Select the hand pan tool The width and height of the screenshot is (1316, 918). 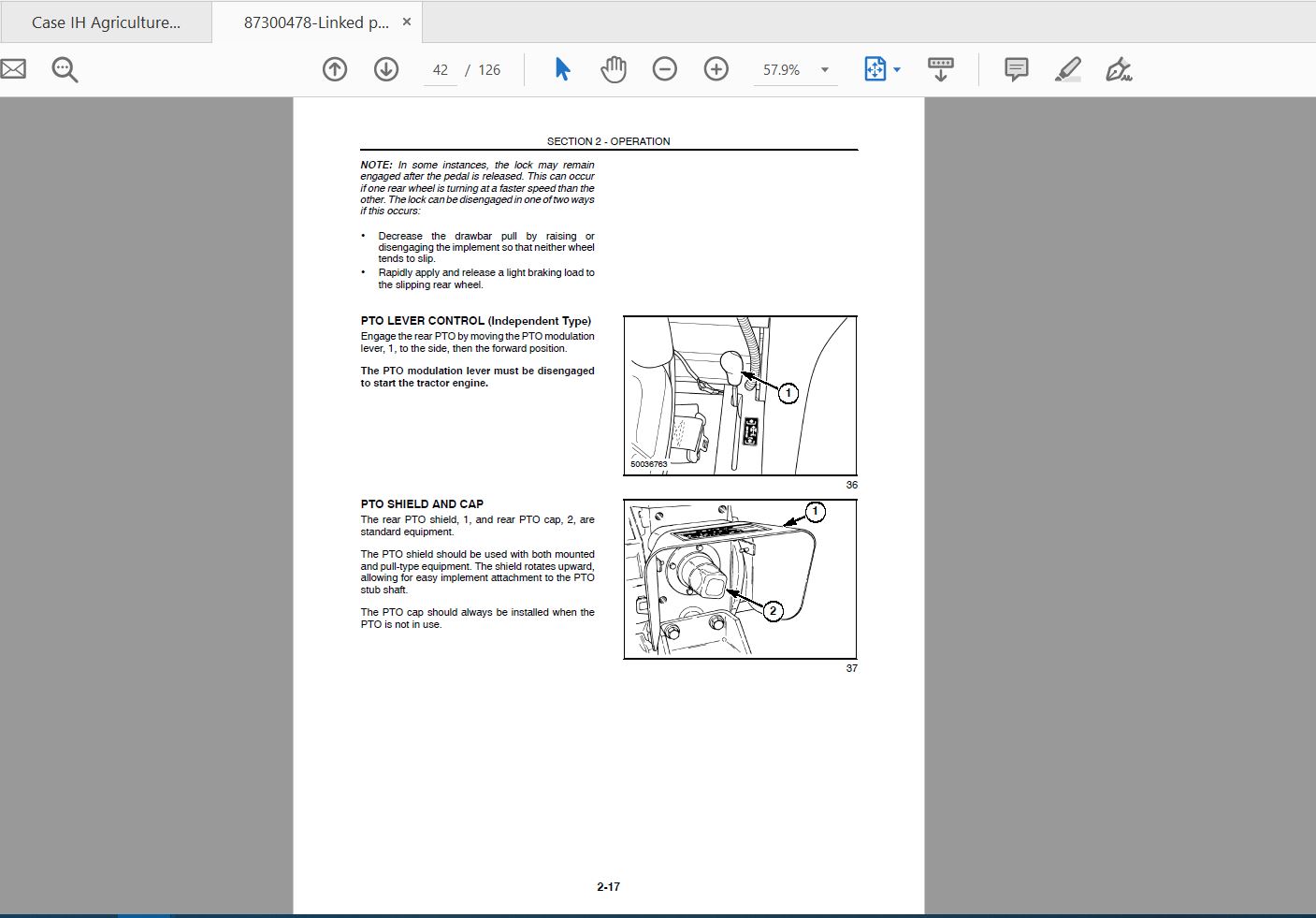click(614, 69)
